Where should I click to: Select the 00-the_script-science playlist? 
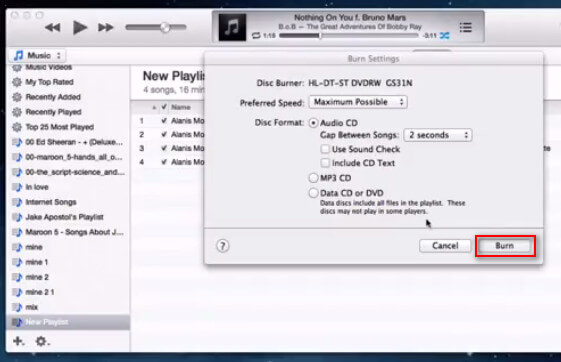68,172
